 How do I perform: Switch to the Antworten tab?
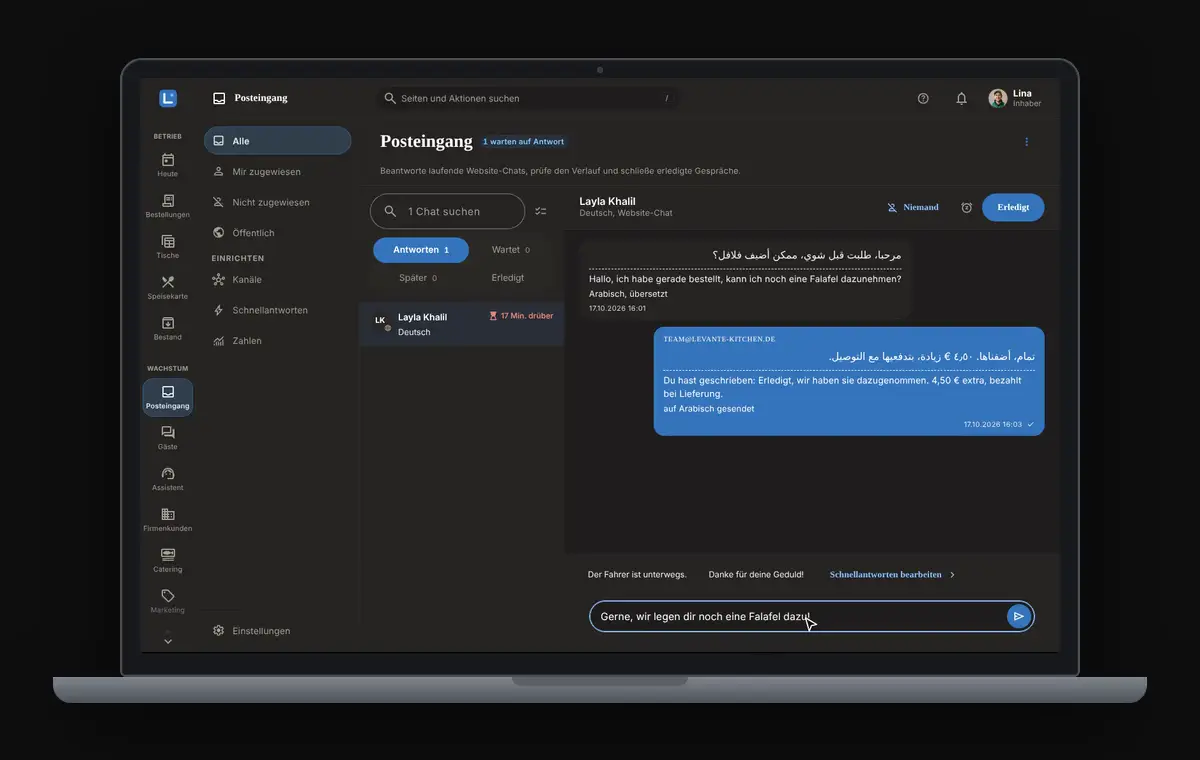pos(420,250)
